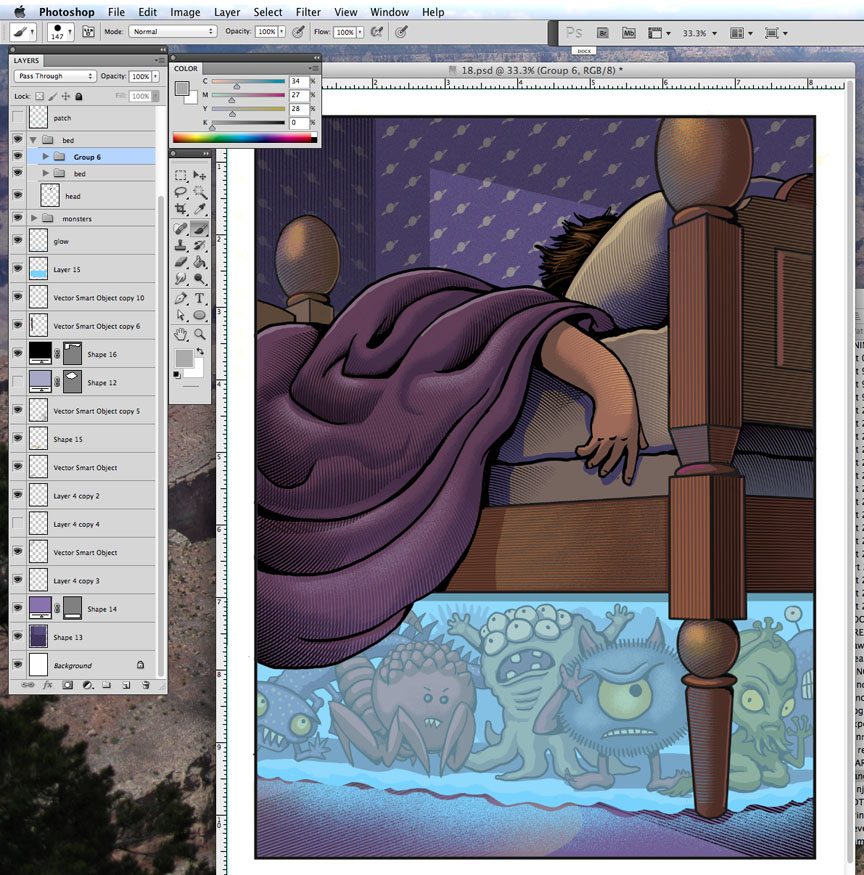Screen dimensions: 864x875
Task: Select the Zoom tool in the toolbox
Action: pyautogui.click(x=199, y=334)
